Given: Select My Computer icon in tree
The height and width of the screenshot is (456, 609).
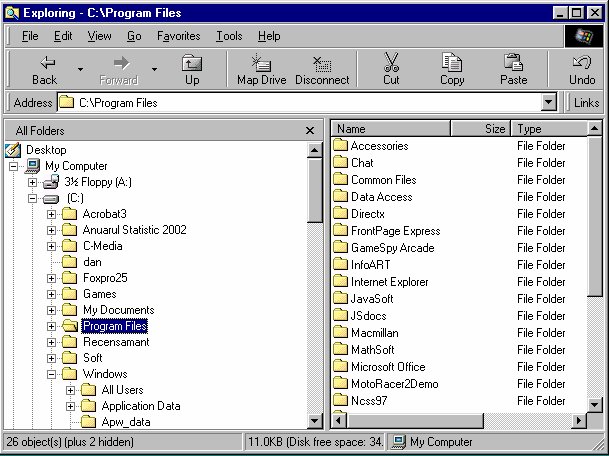Looking at the screenshot, I should (32, 166).
